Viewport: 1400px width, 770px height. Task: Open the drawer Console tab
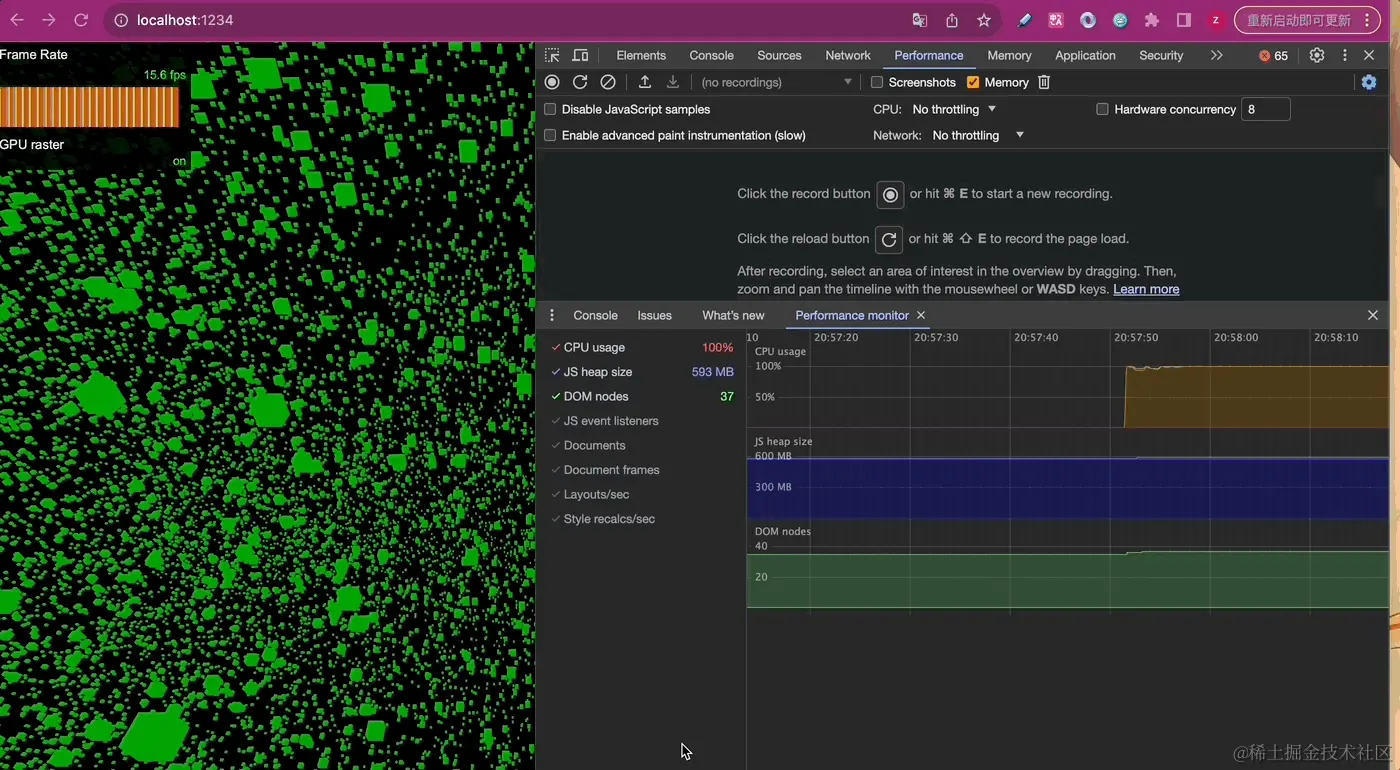(595, 315)
